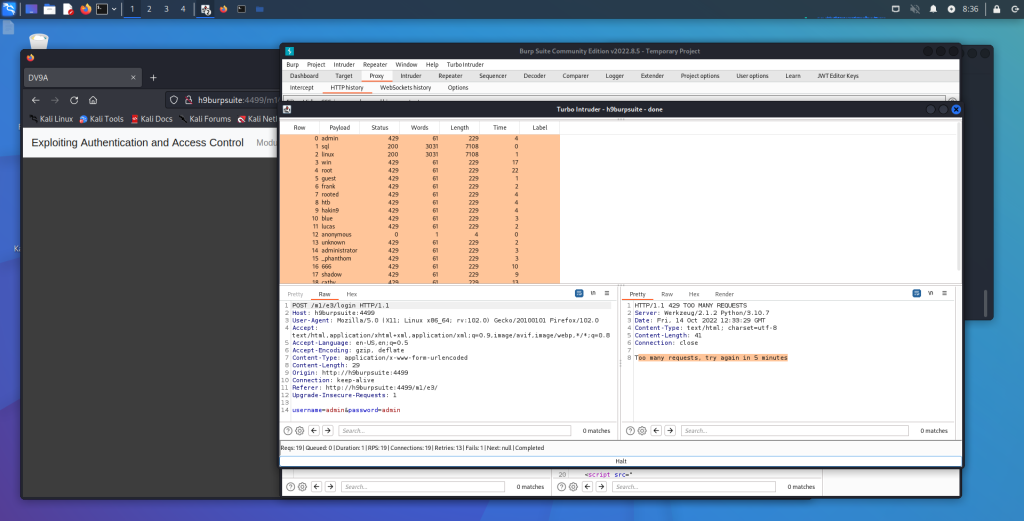The height and width of the screenshot is (521, 1024).
Task: Click the Halt button in Turbo Intruder
Action: [620, 461]
